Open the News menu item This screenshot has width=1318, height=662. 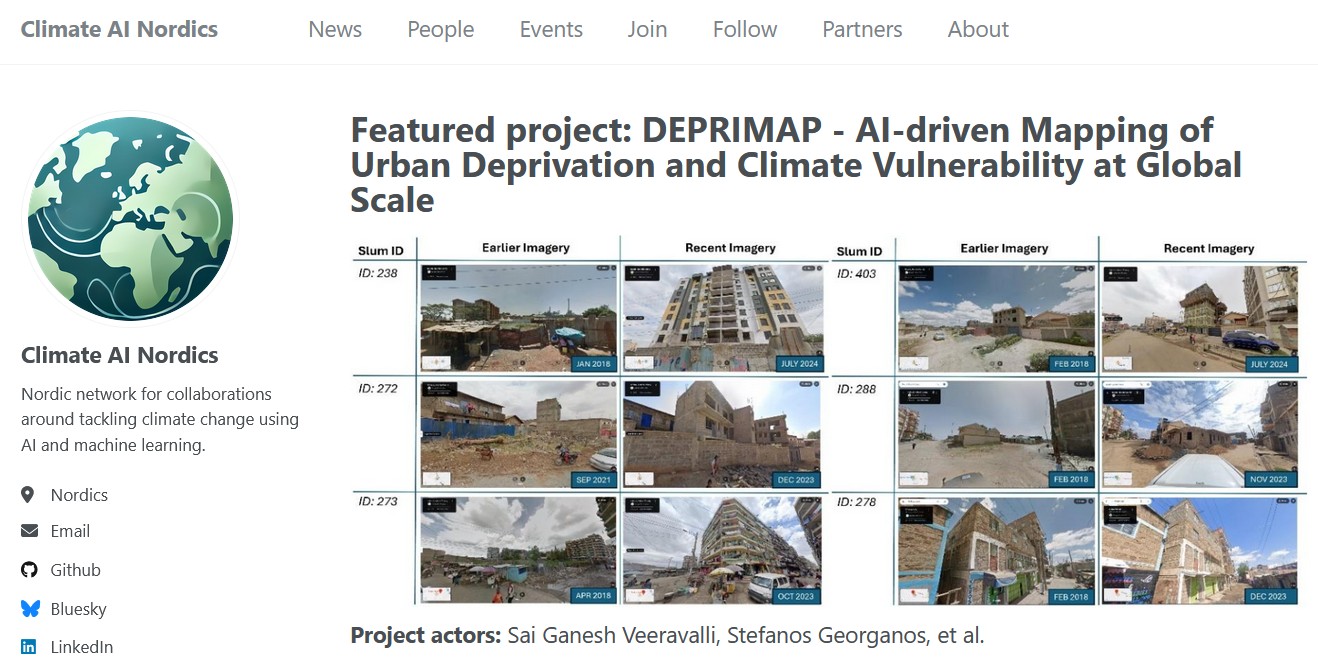[335, 30]
